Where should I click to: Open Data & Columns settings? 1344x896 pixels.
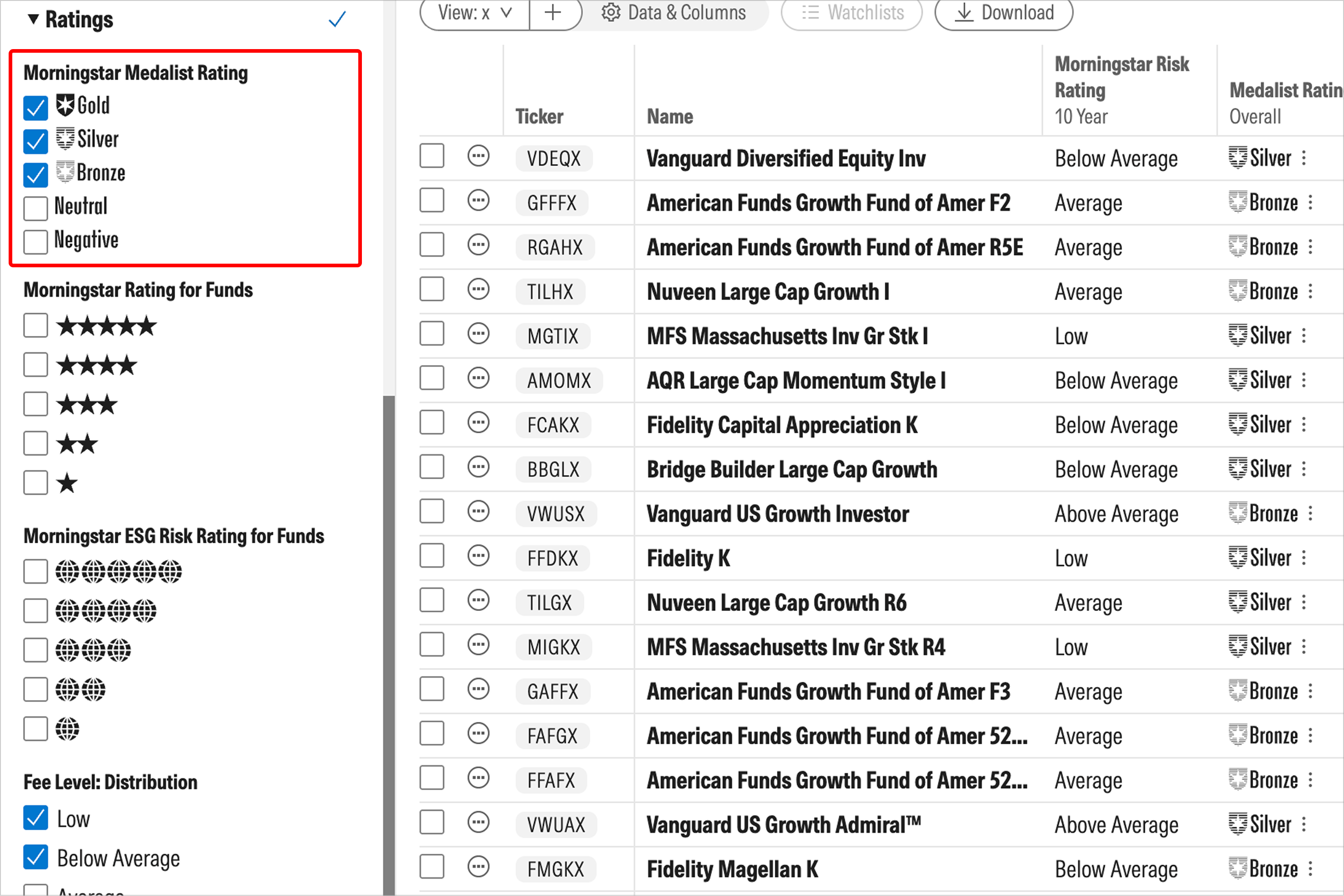673,13
